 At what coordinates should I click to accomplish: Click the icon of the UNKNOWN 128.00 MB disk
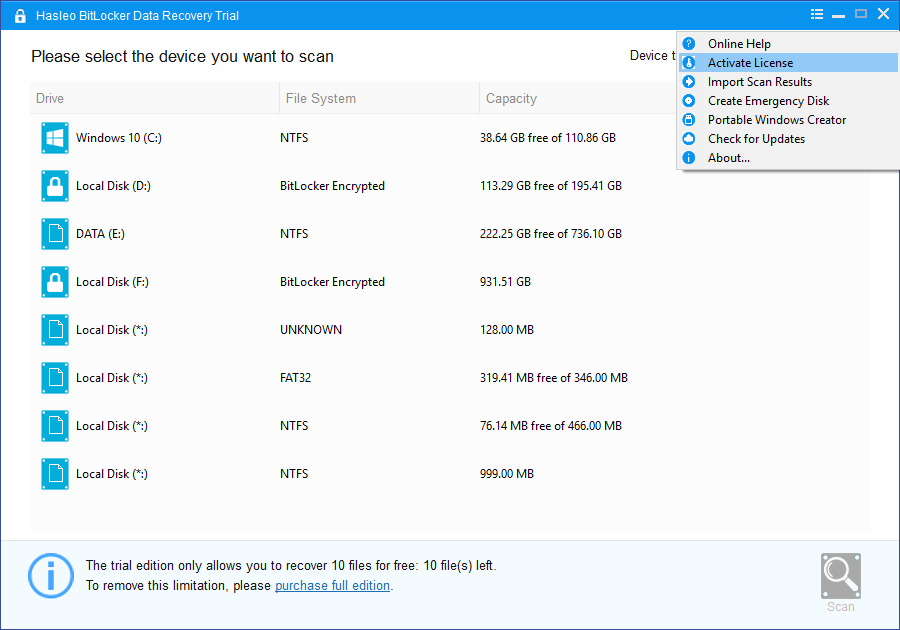(55, 330)
